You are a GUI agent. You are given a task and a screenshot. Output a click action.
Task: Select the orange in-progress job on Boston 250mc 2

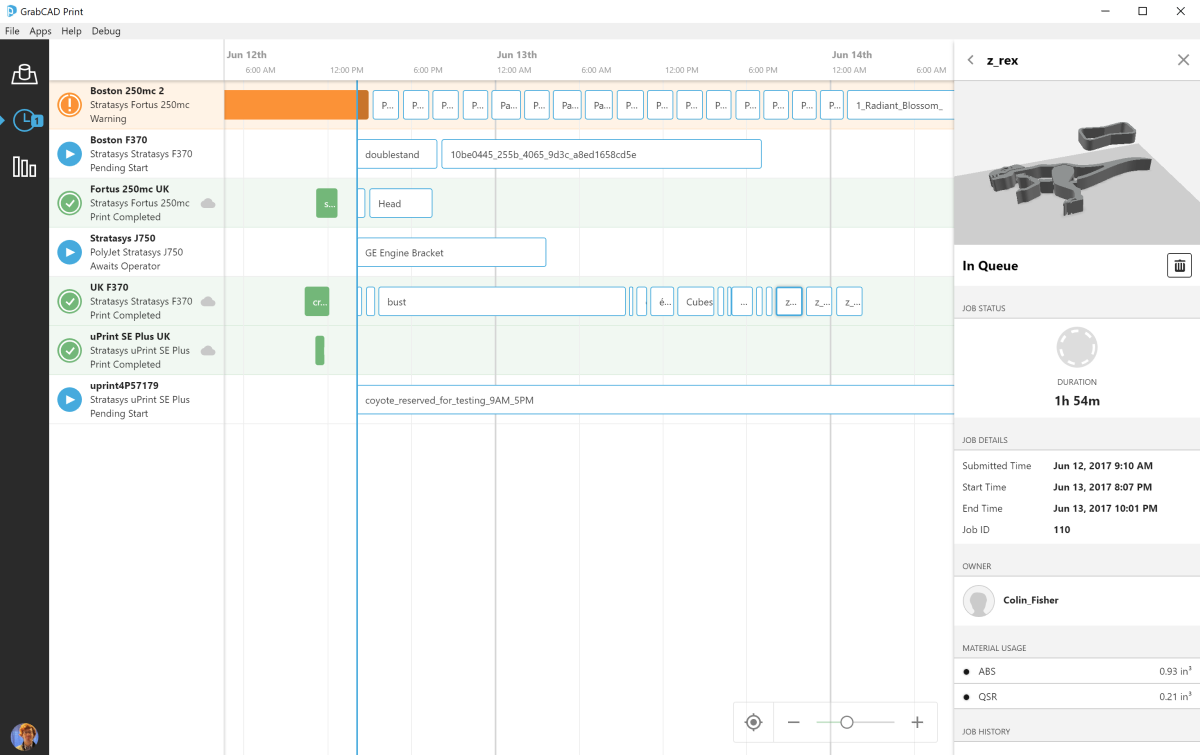296,105
